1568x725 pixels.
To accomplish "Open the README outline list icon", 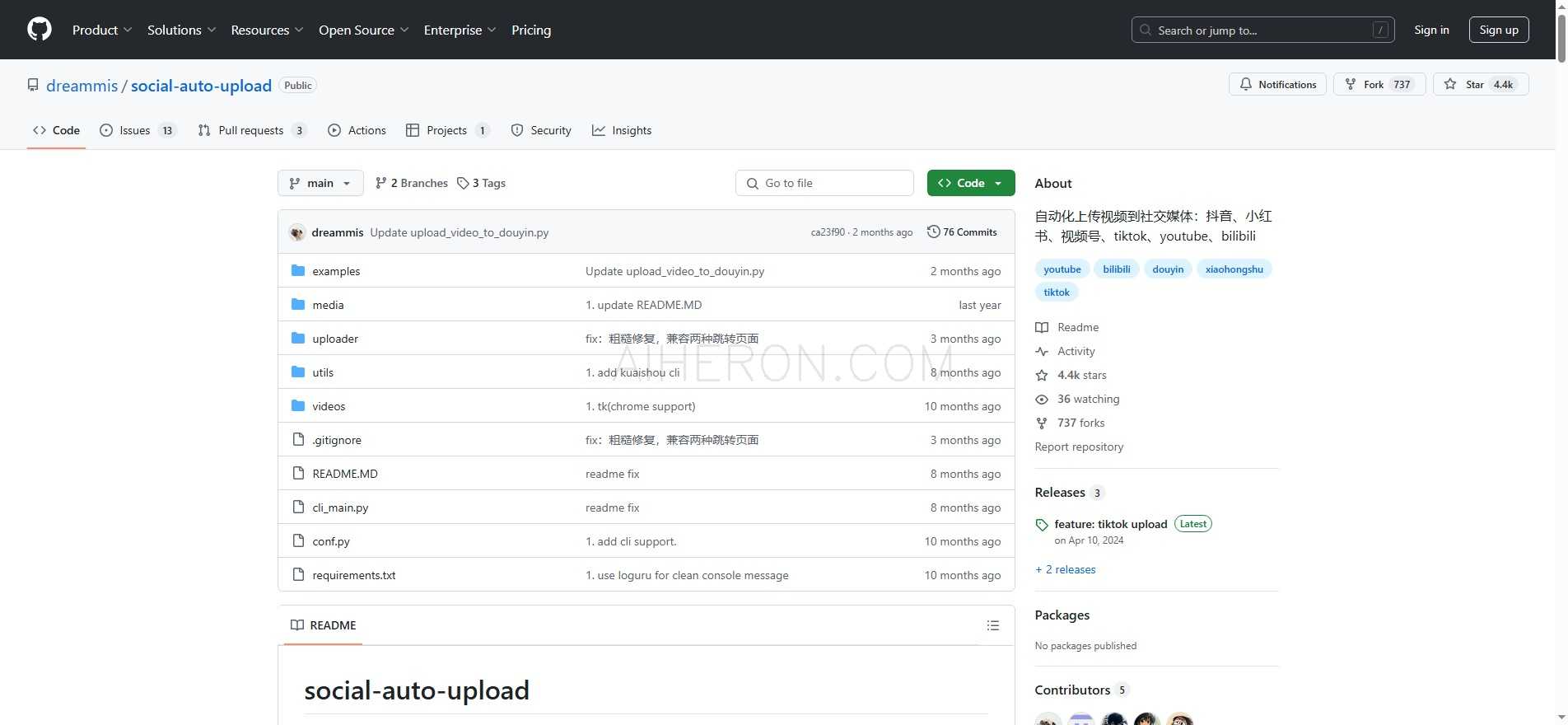I will (x=993, y=625).
